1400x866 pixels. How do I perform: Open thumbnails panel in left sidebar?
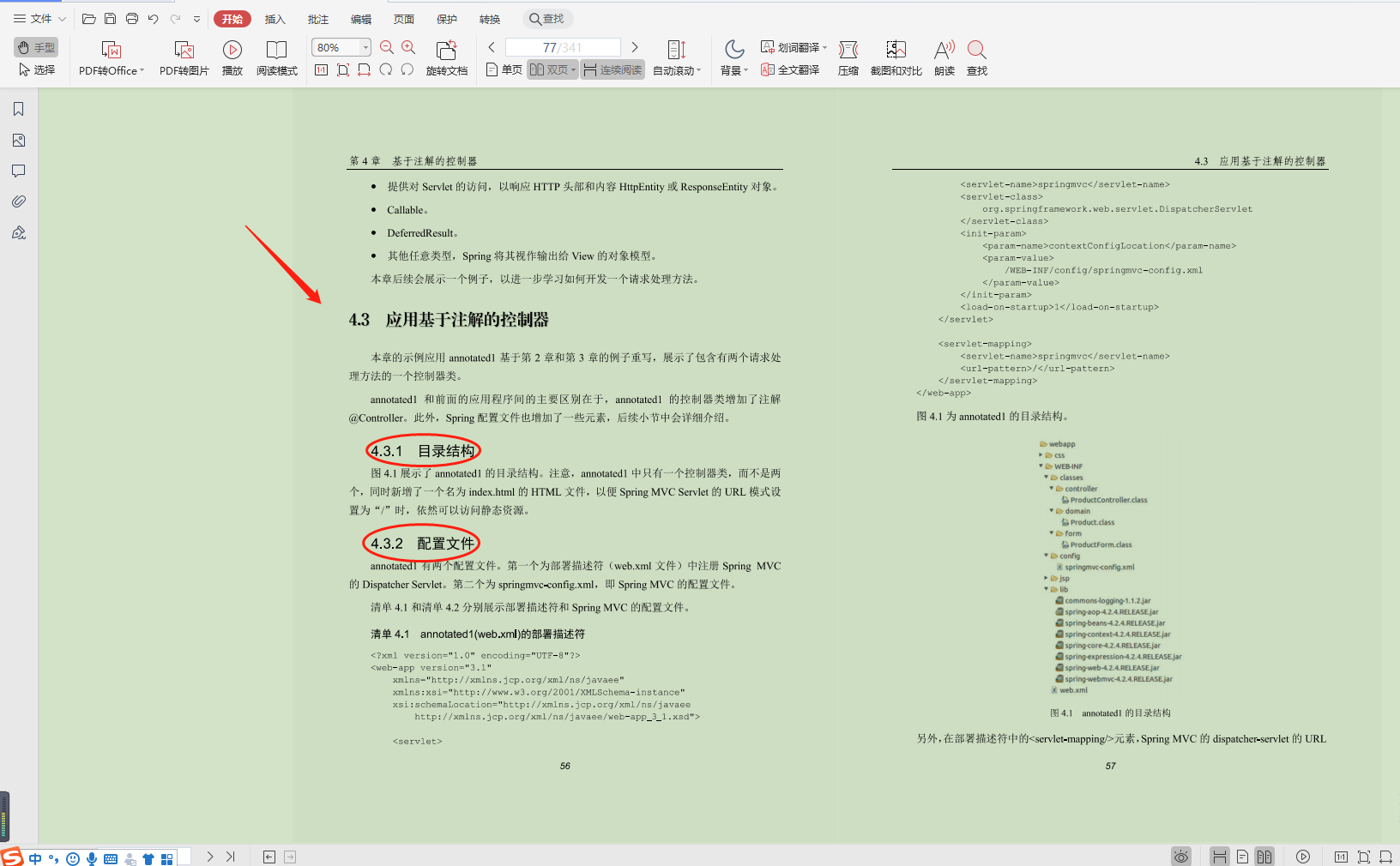click(19, 140)
